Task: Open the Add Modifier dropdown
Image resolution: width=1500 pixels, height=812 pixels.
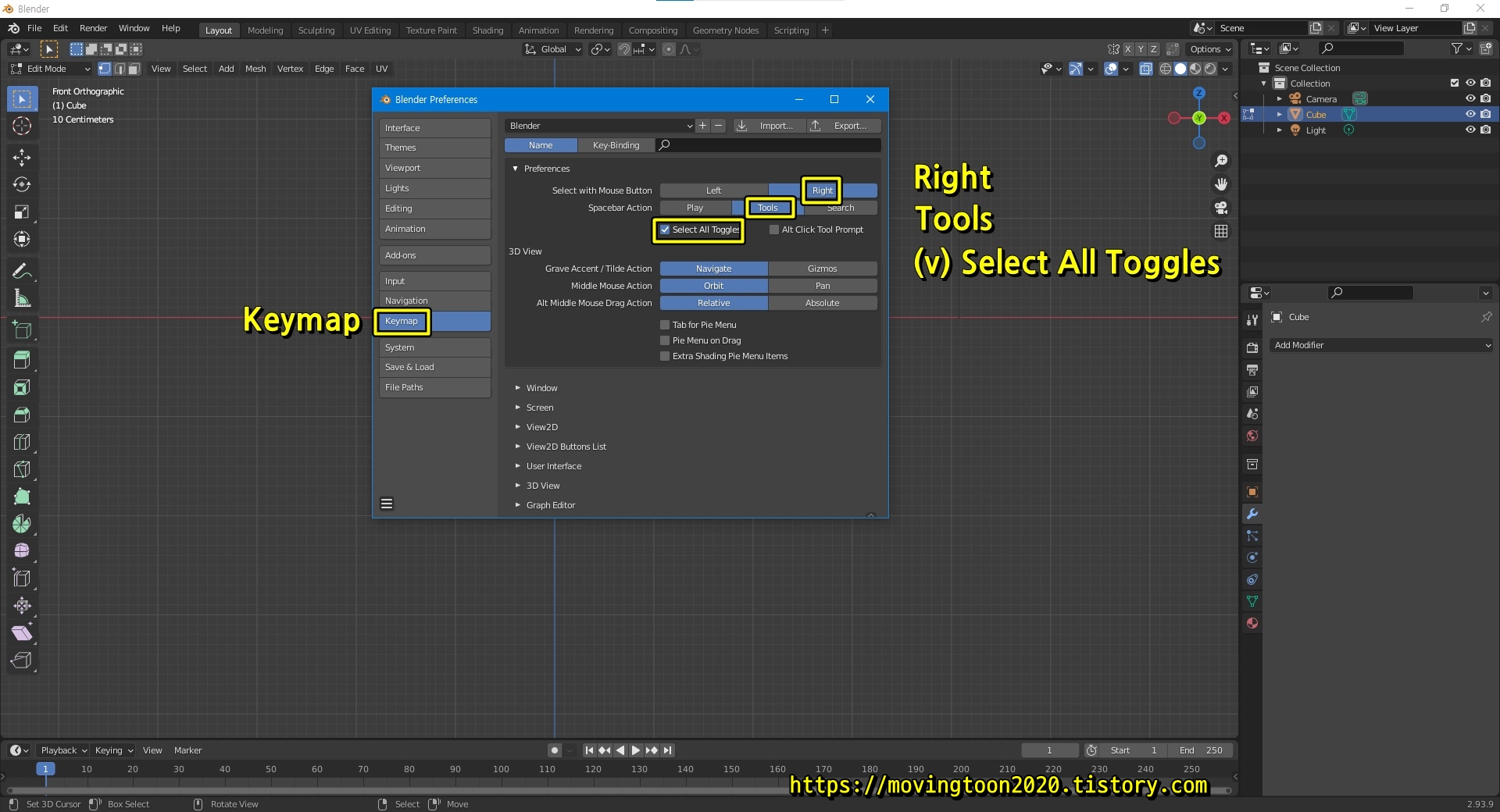Action: pos(1381,345)
